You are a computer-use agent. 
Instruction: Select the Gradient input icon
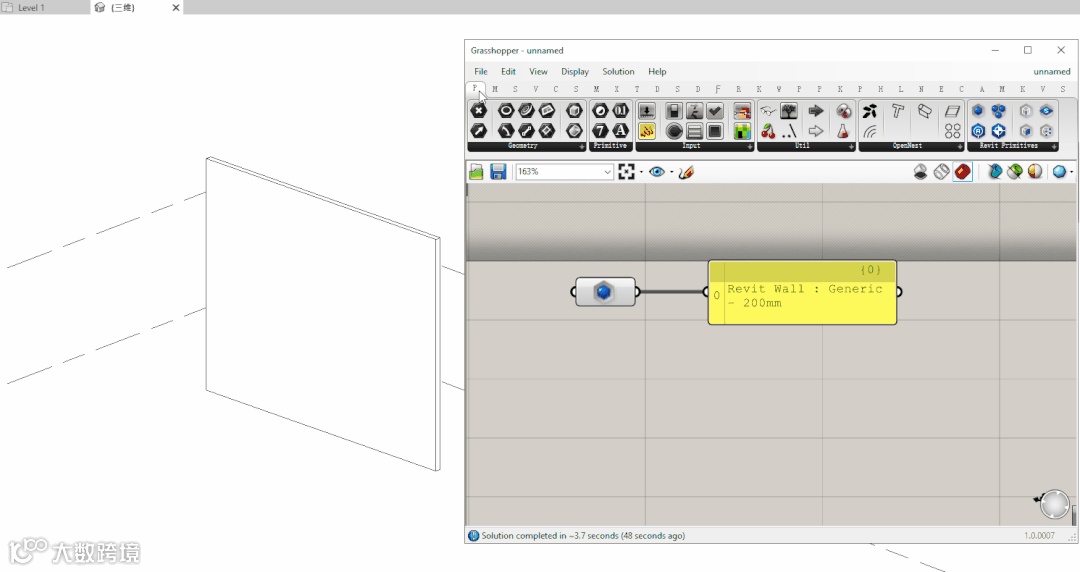pos(742,110)
